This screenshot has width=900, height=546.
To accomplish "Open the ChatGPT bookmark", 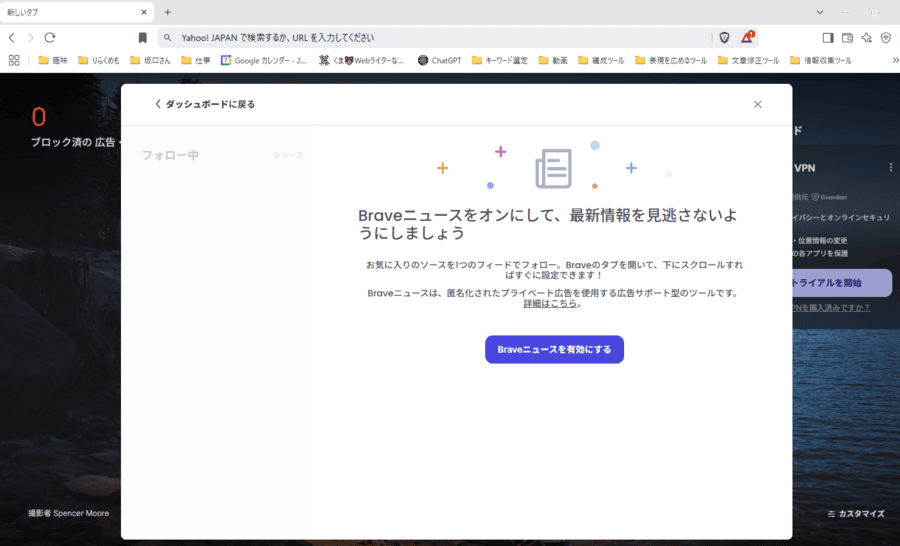I will (x=440, y=60).
